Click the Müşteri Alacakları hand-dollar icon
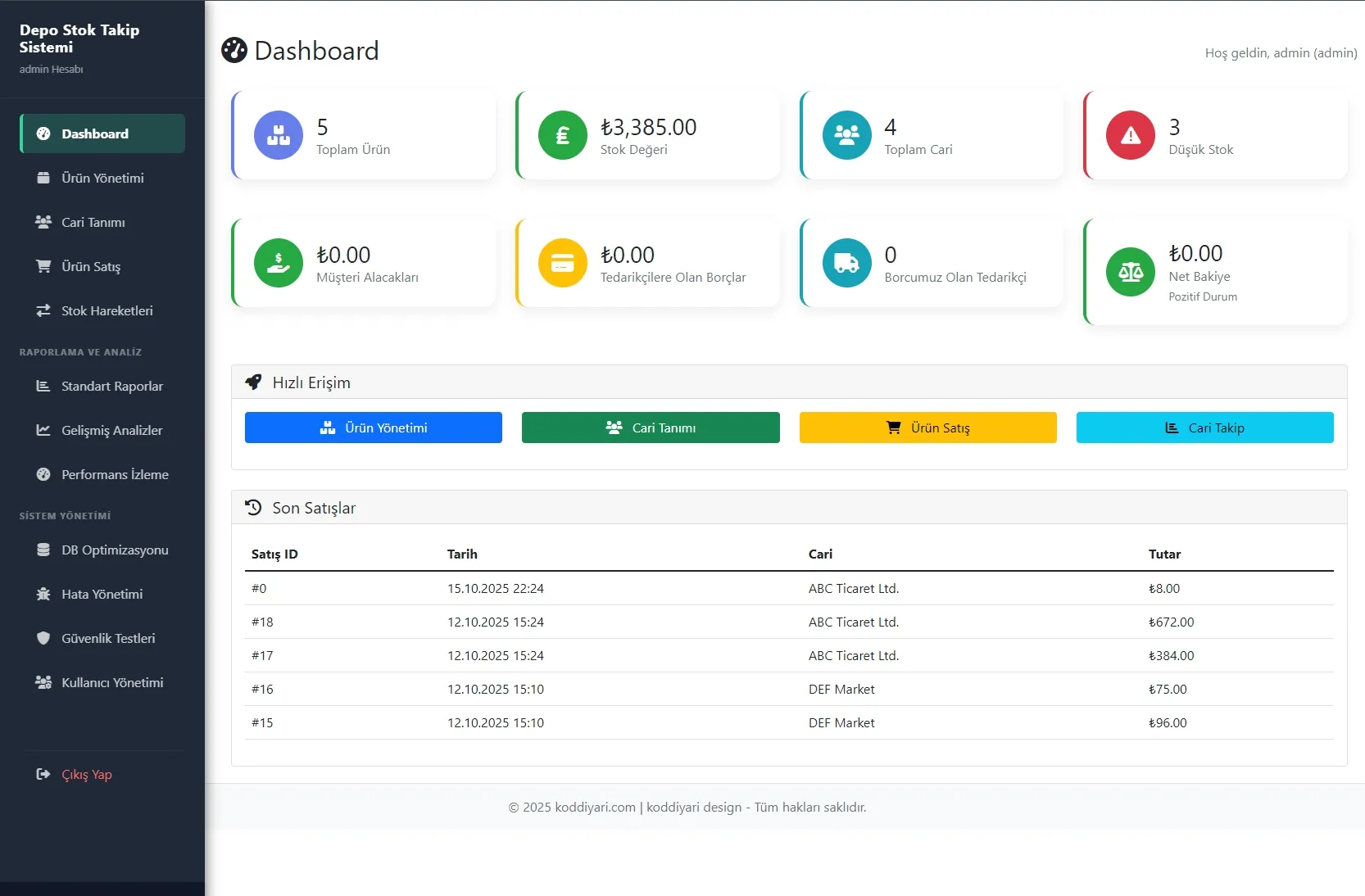This screenshot has width=1365, height=896. click(279, 263)
